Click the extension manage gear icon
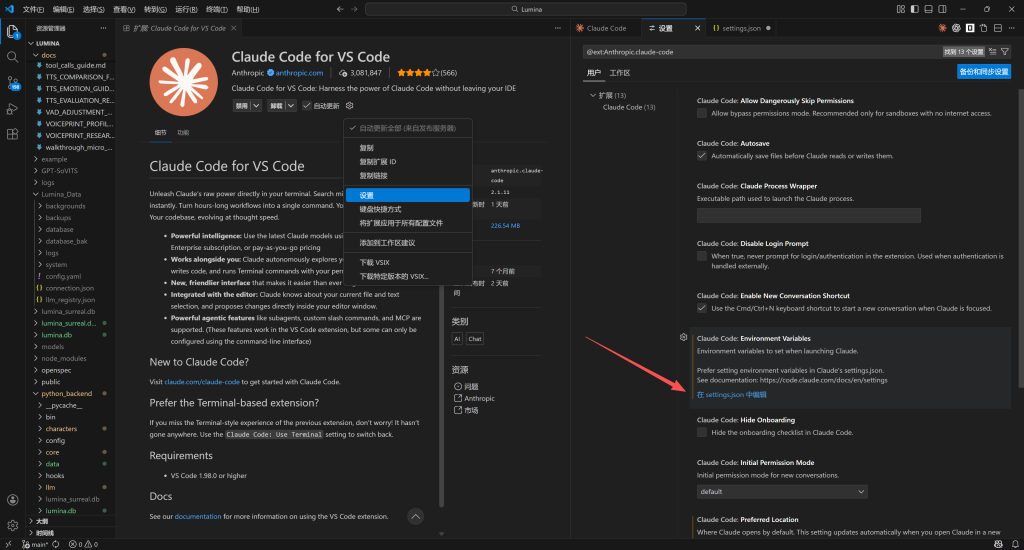The image size is (1024, 550). [349, 105]
